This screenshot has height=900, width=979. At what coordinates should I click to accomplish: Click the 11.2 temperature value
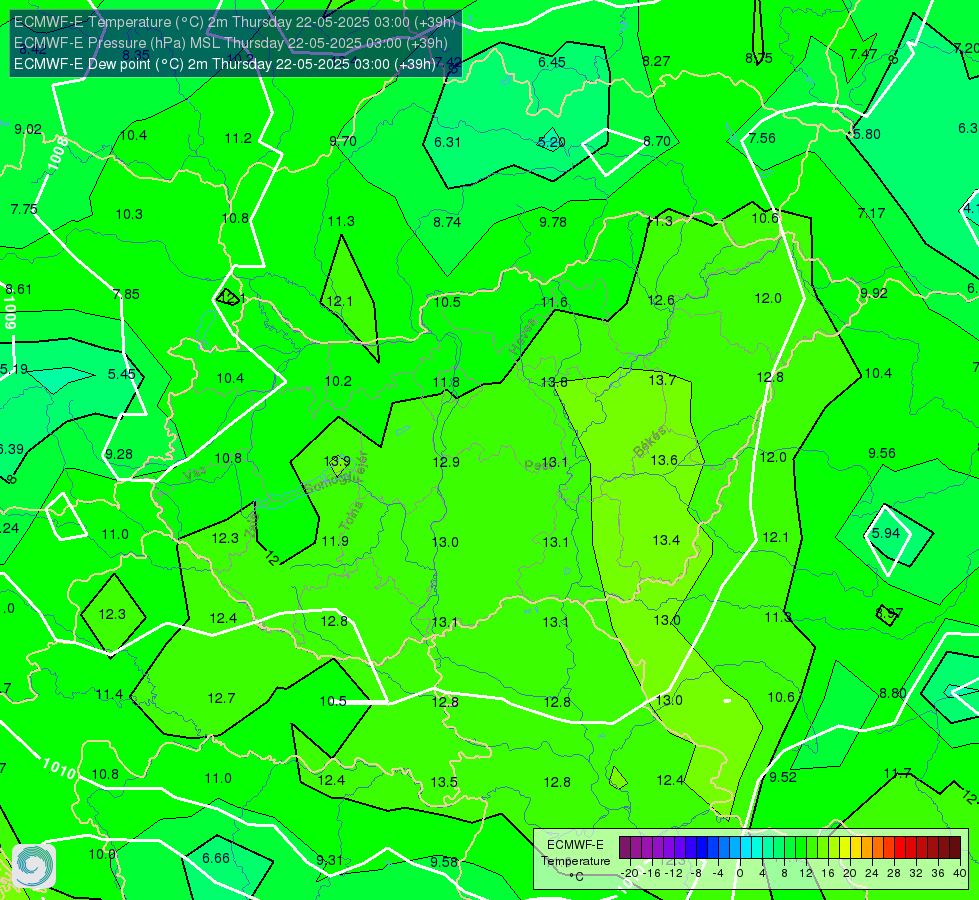click(238, 139)
